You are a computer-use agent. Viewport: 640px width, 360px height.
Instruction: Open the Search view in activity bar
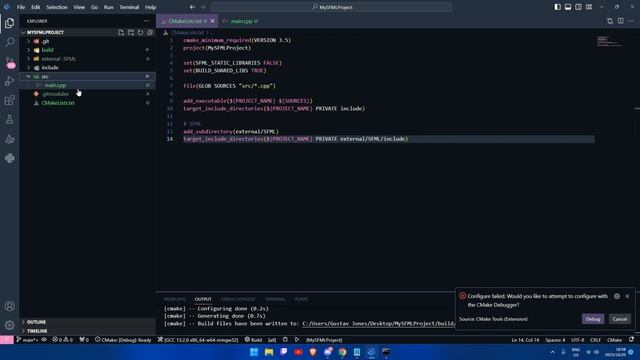pos(10,42)
